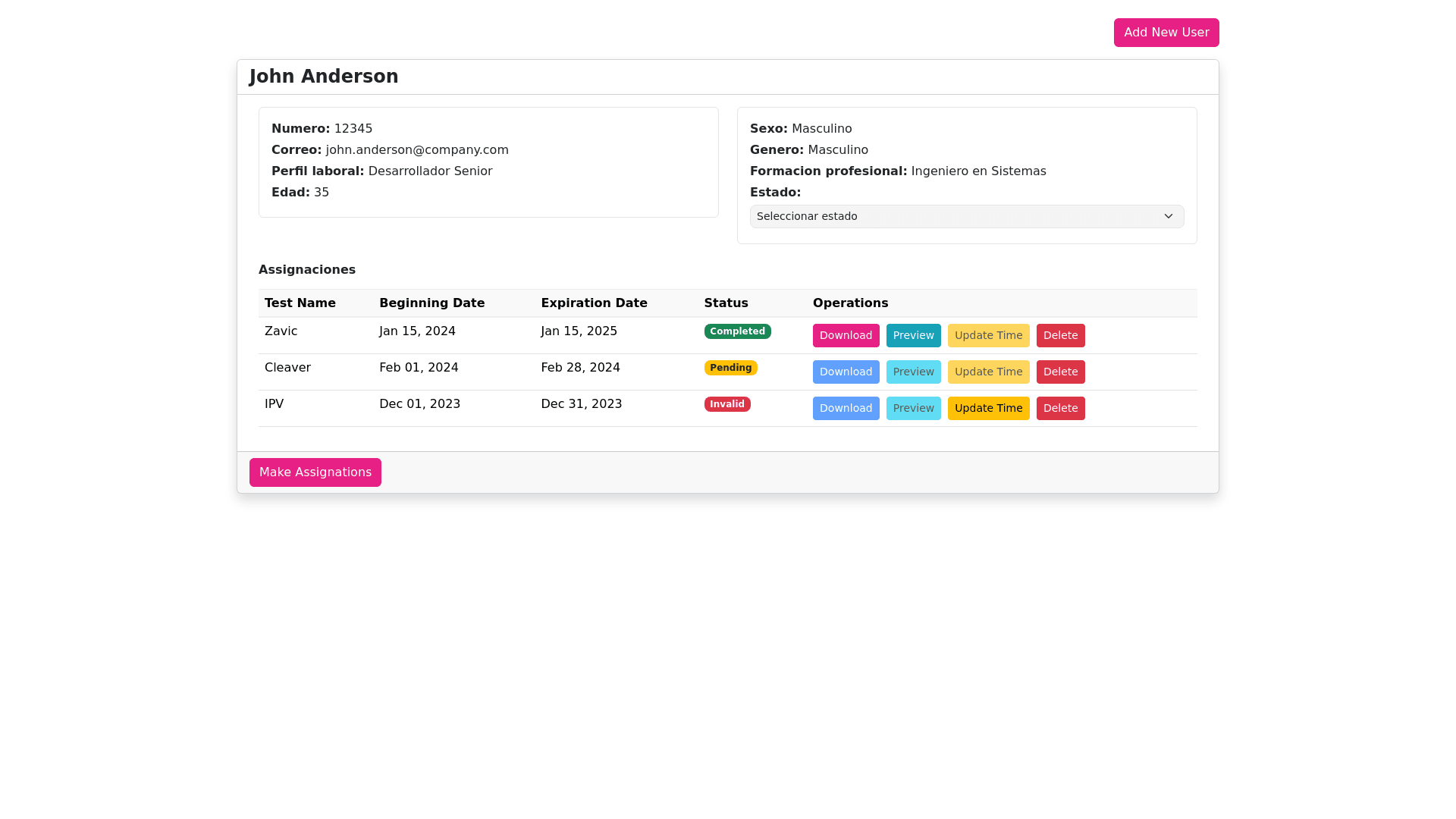
Task: Update Time for the IPV test
Action: pos(988,409)
